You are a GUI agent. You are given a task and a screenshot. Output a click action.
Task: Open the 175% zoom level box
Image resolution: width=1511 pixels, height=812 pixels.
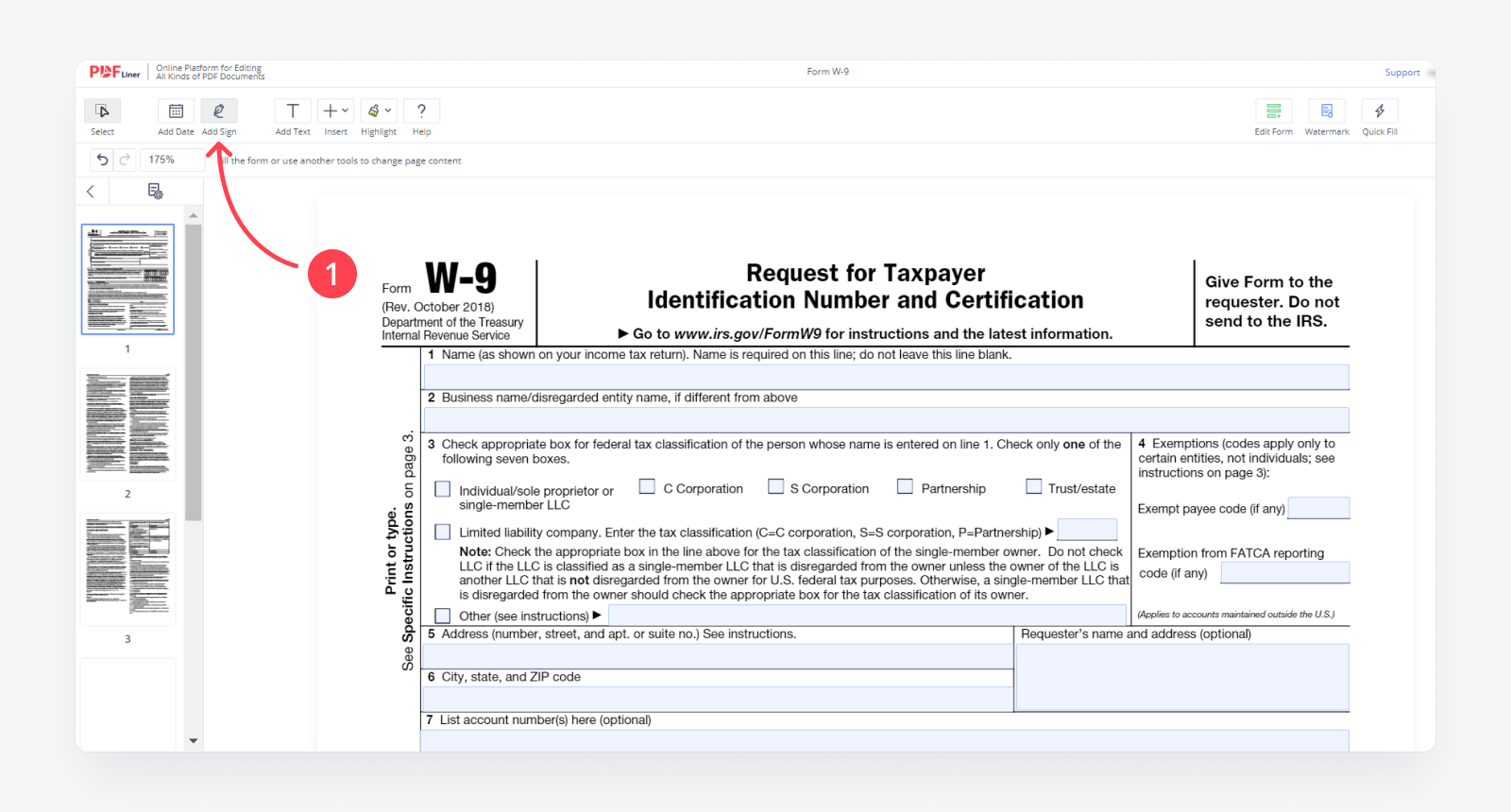point(172,160)
